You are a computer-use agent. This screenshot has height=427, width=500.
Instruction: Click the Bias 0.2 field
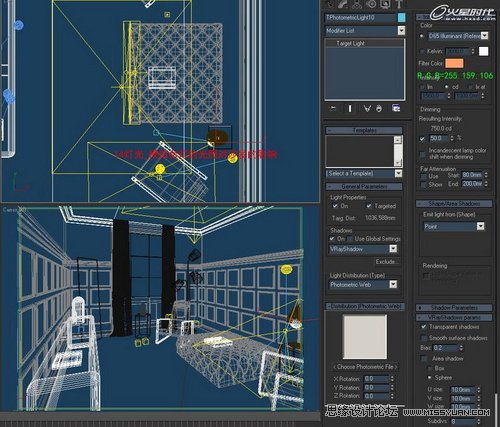445,348
